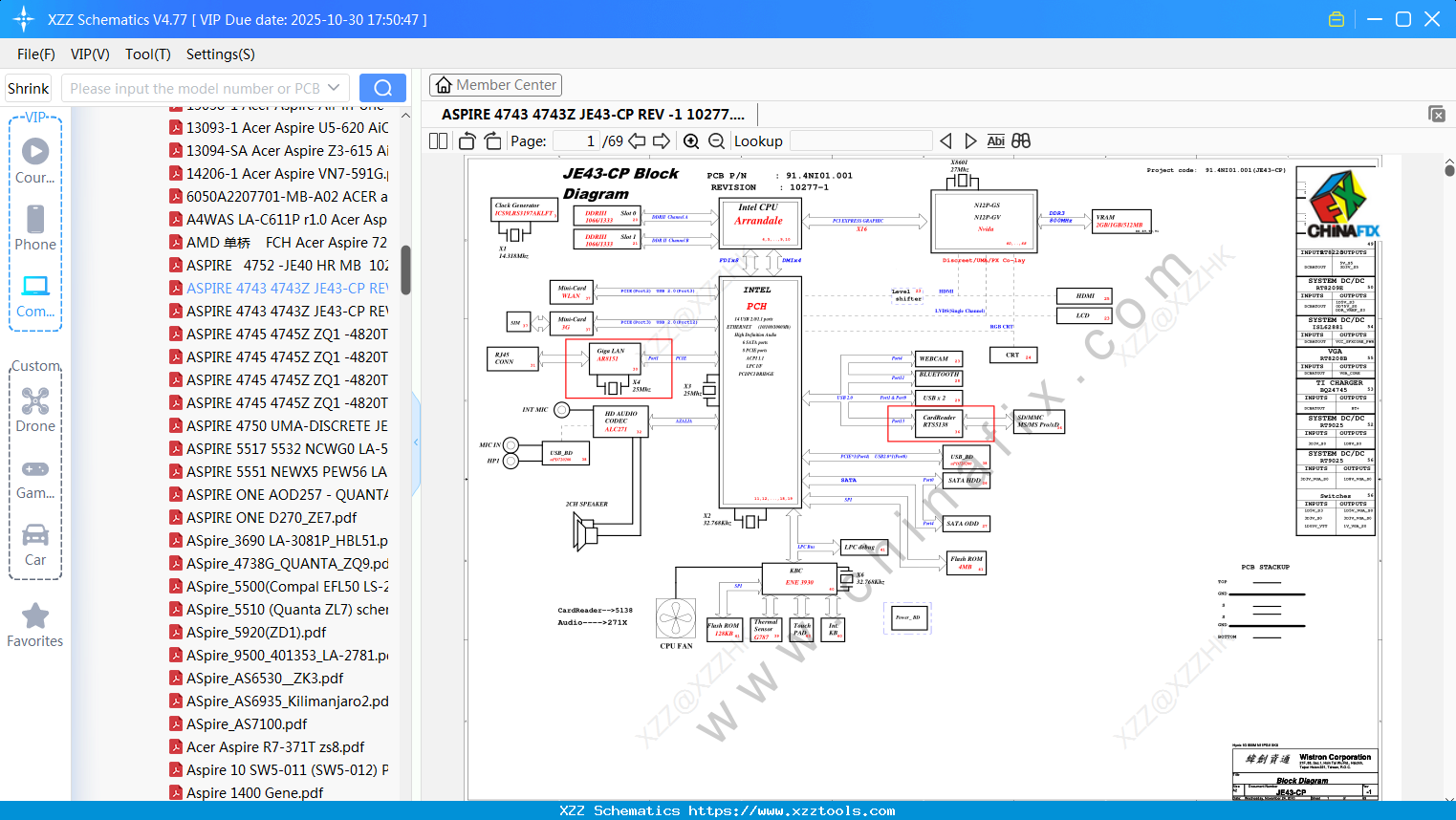The width and height of the screenshot is (1456, 820).
Task: Click the detach icon above the document scrollbar
Action: coord(1437,114)
